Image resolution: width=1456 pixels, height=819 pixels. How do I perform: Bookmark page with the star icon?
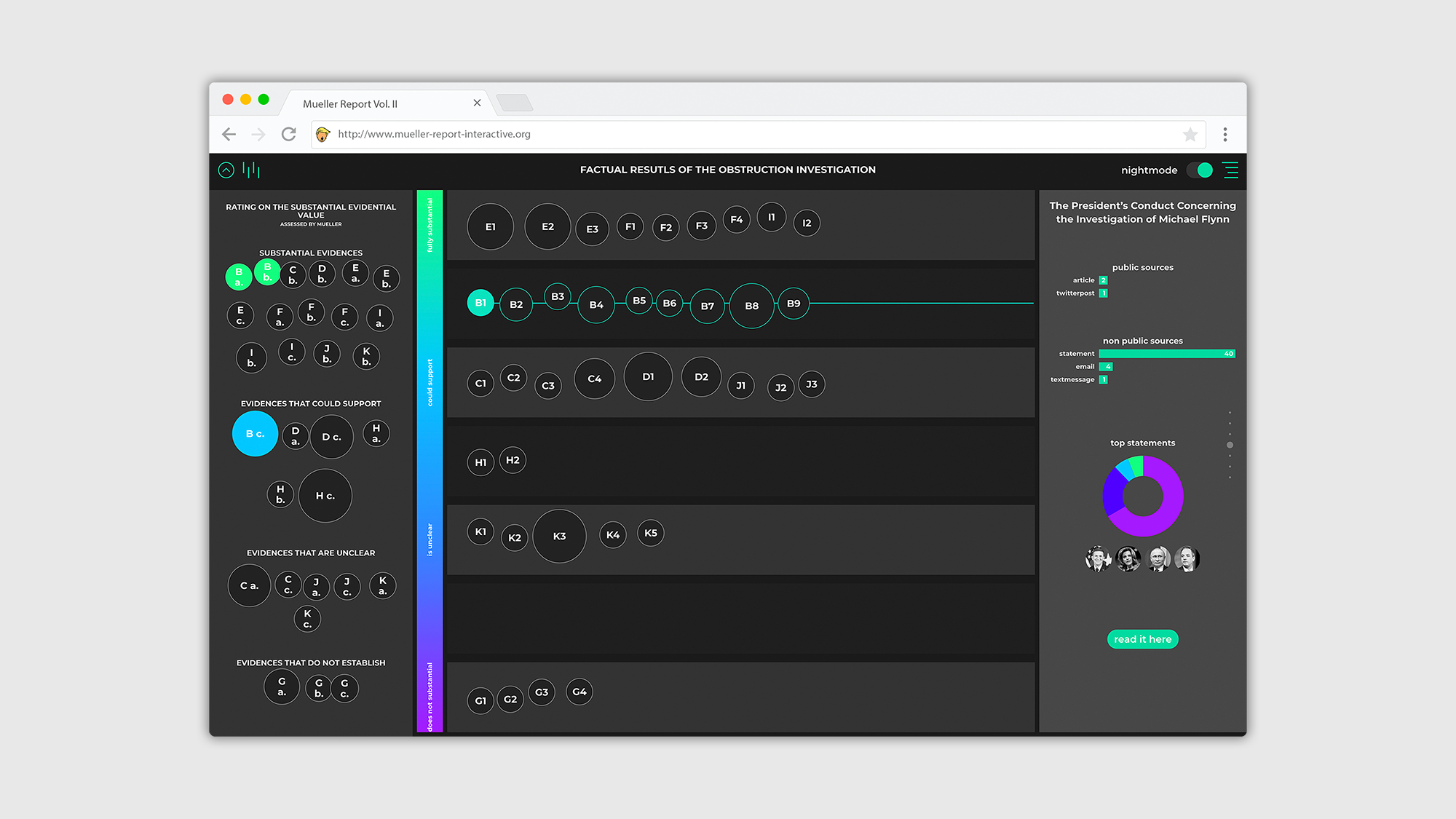pyautogui.click(x=1190, y=135)
